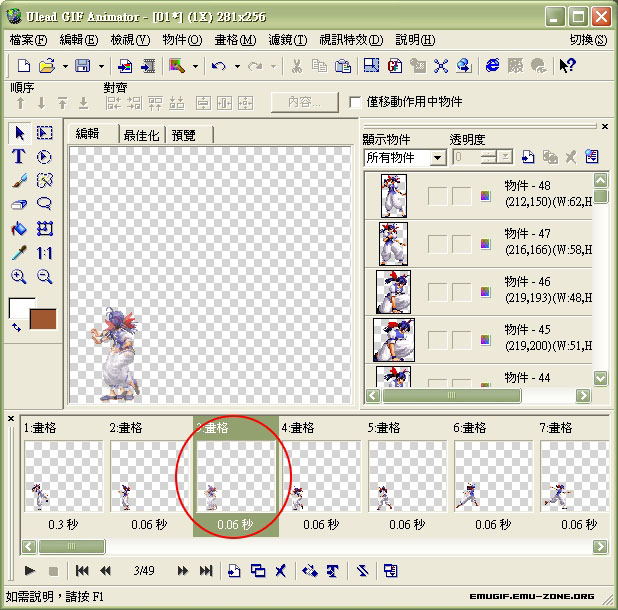Screen dimensions: 618x610
Task: Expand the Undo history dropdown arrow
Action: tap(237, 66)
